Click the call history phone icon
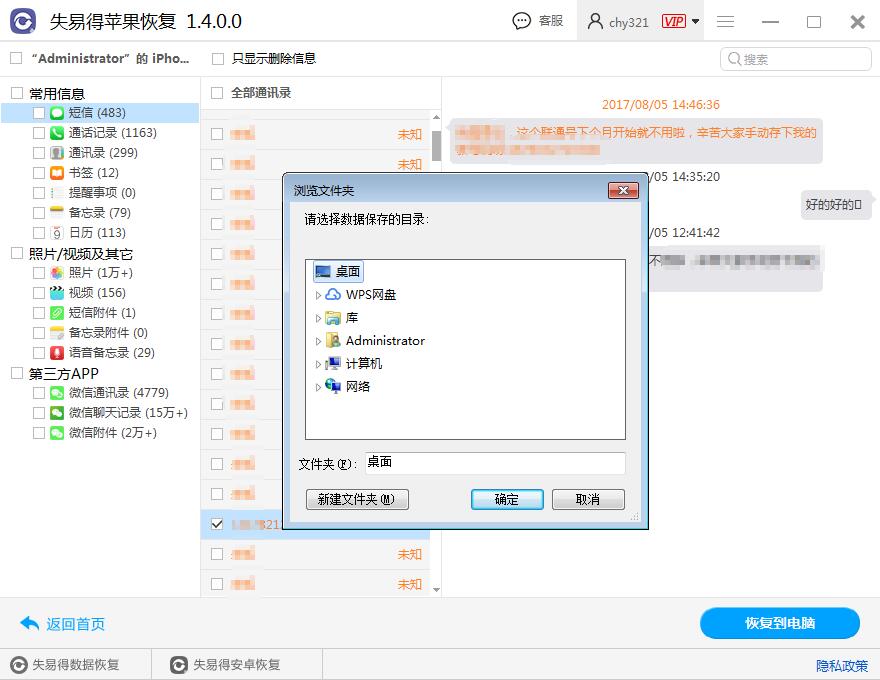This screenshot has width=880, height=680. coord(57,133)
